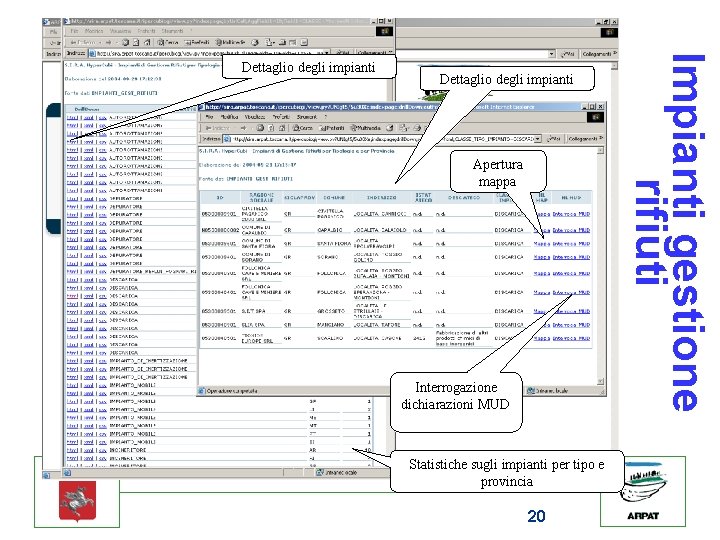Viewport: 720px width, 540px height.
Task: Open Cerca in the front detail window toolbar
Action: click(303, 128)
